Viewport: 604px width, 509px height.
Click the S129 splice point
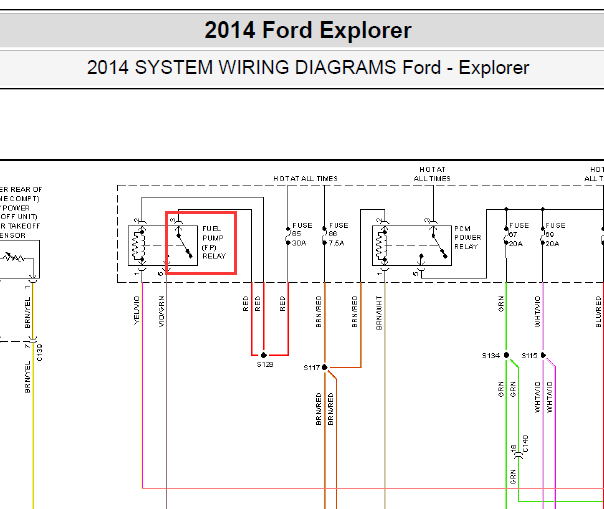point(264,355)
